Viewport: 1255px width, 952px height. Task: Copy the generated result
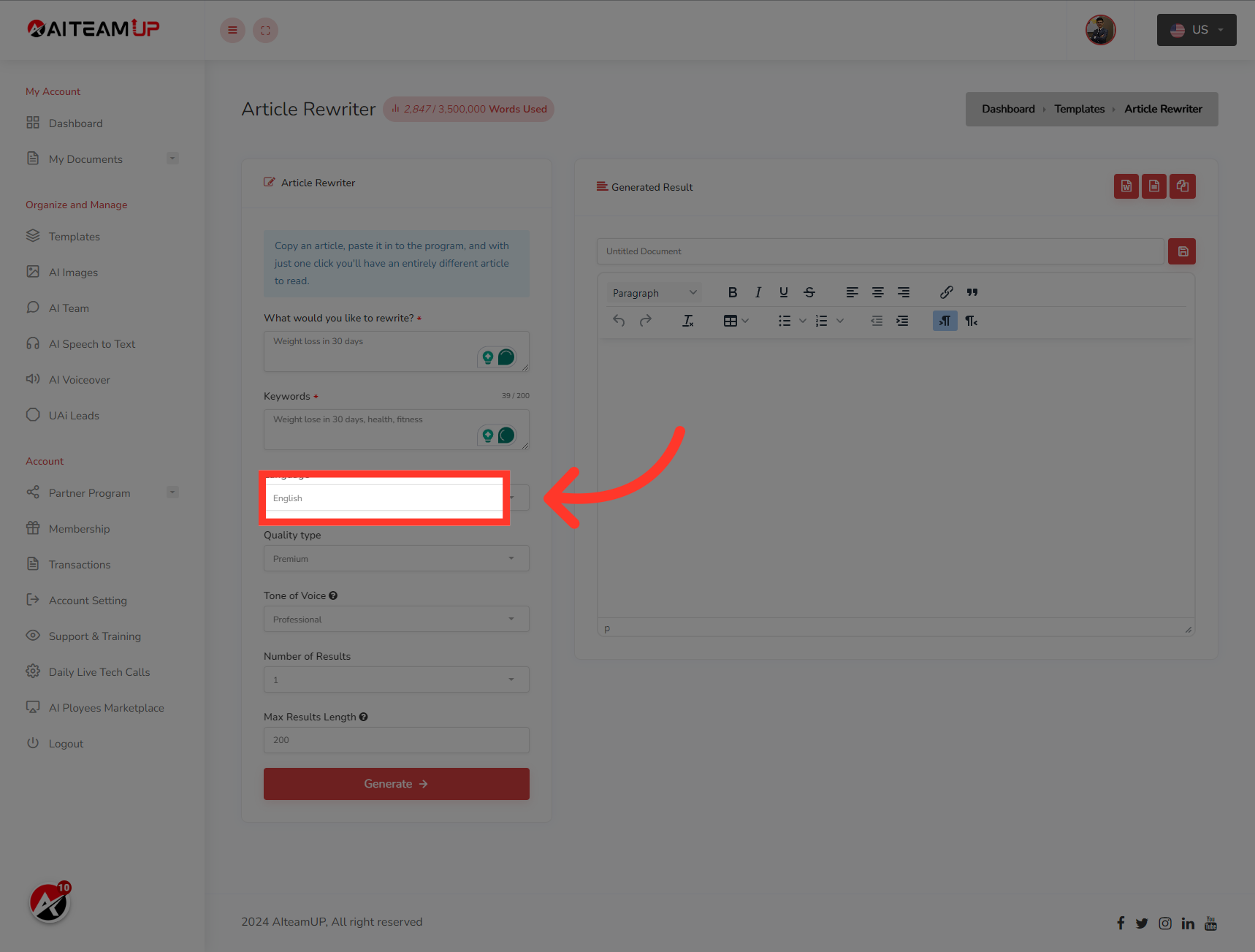pos(1182,186)
